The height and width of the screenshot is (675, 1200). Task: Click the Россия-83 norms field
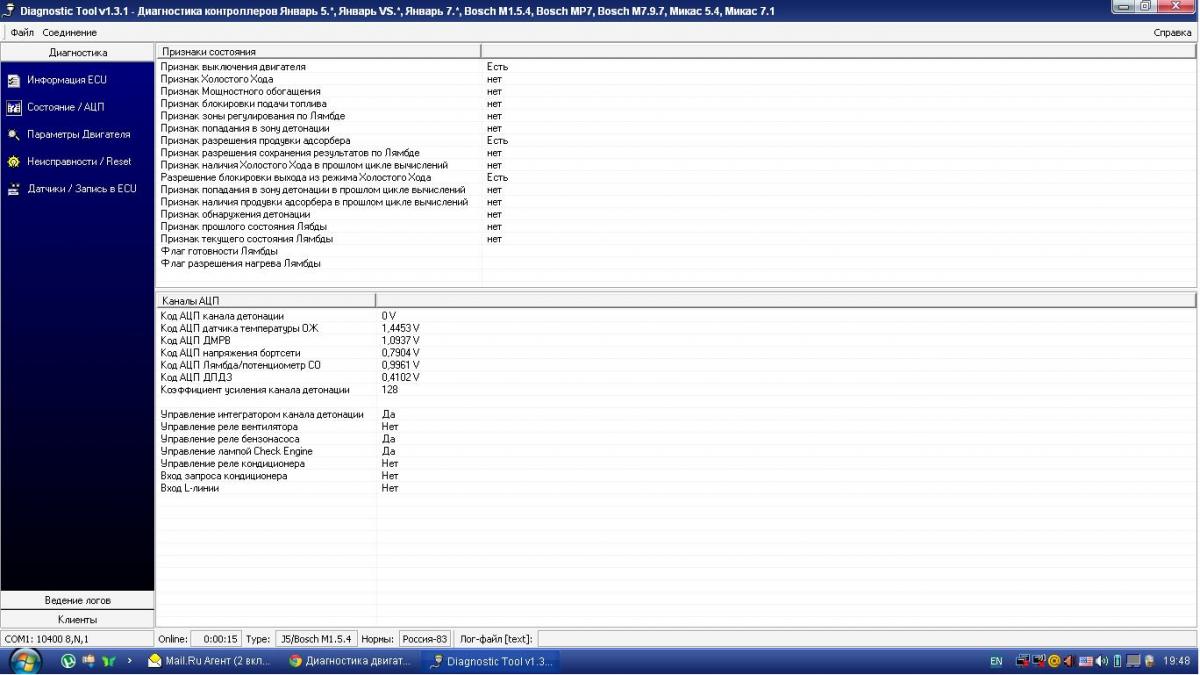click(425, 639)
